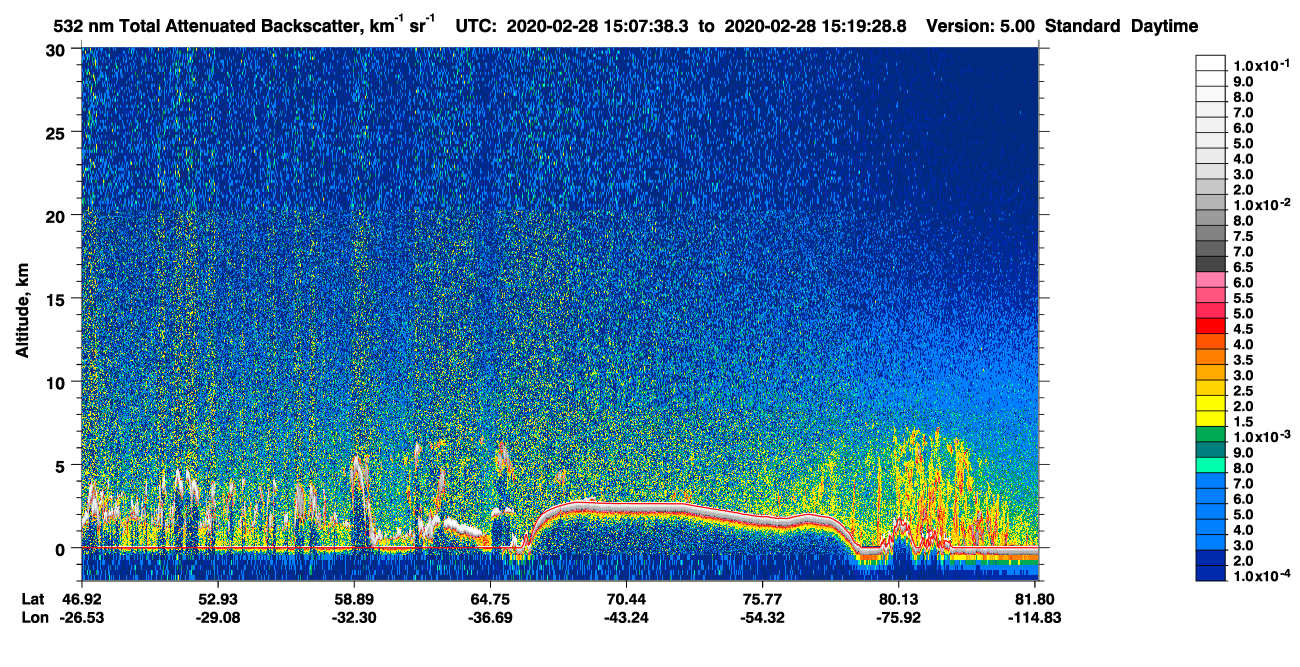Pick the darkest navy swatch at the colorbar bottom
The image size is (1300, 667).
(x=1210, y=574)
